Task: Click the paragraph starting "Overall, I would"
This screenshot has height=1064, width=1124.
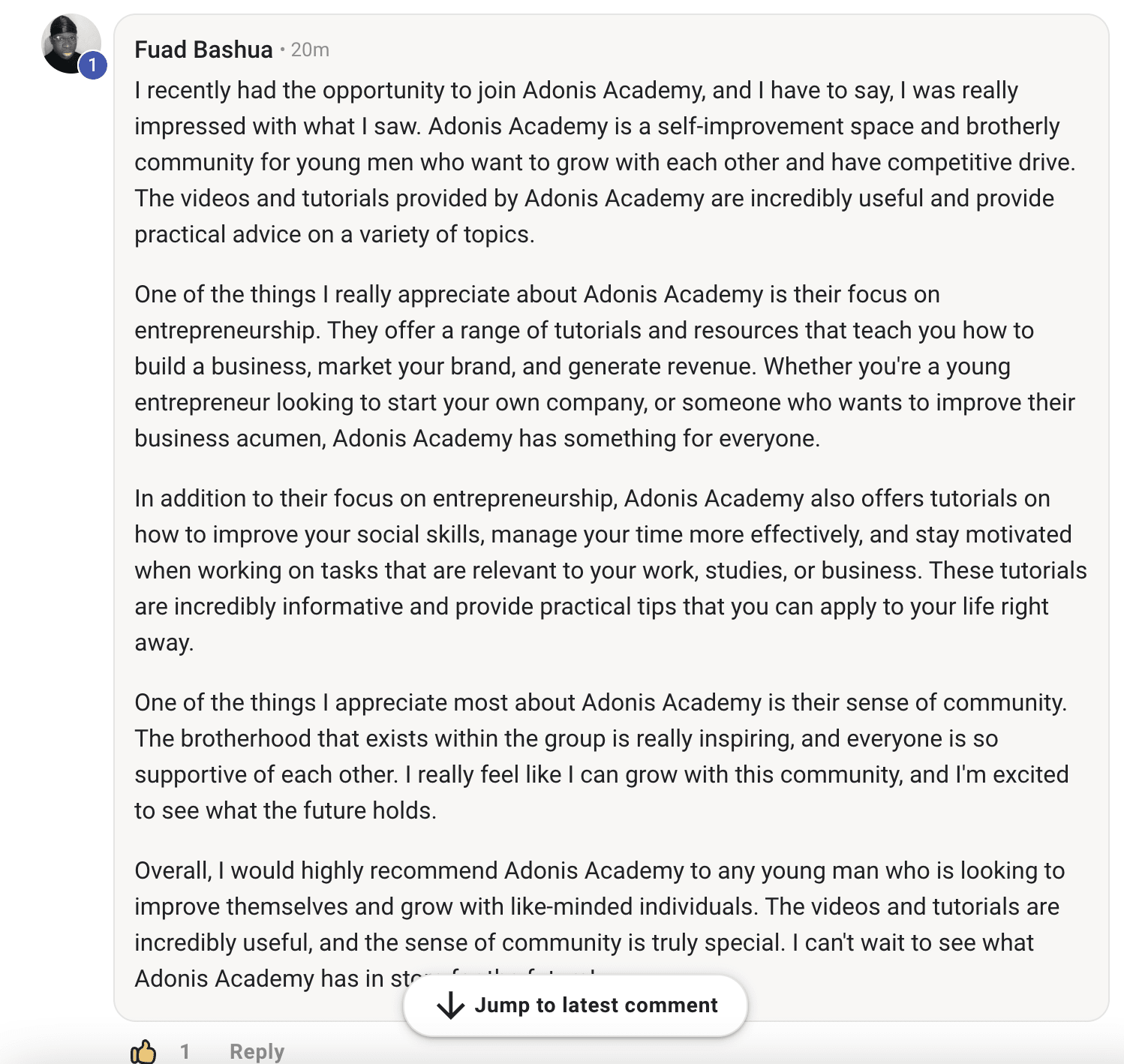Action: (x=600, y=924)
